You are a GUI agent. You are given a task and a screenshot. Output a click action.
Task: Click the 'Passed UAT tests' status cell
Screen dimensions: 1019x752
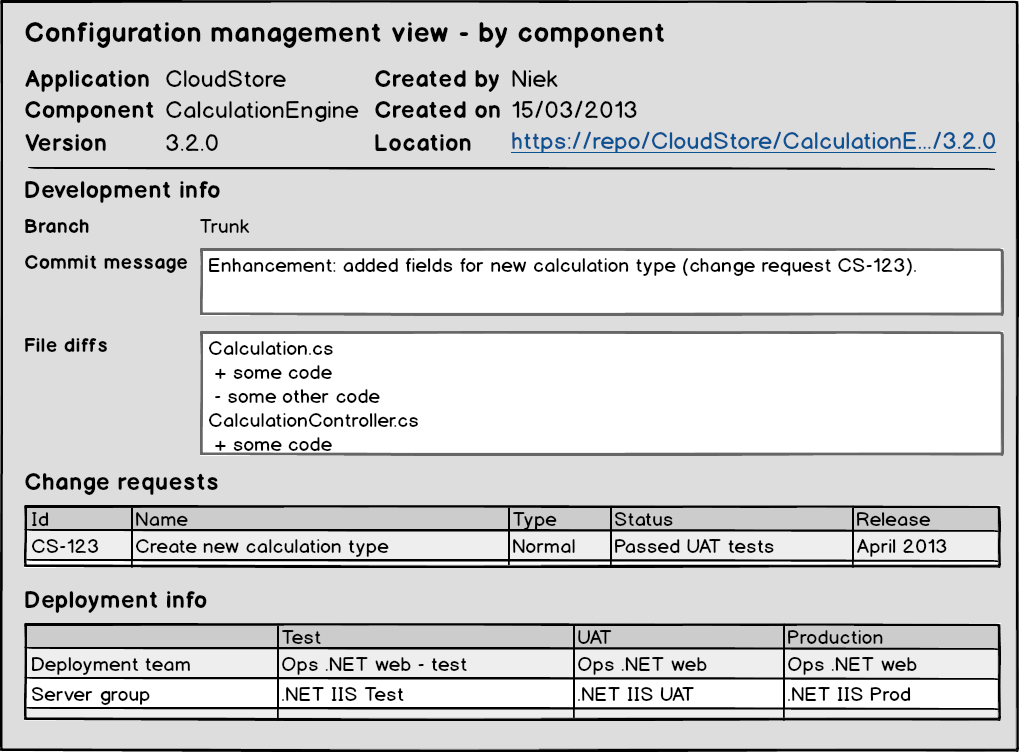pyautogui.click(x=731, y=546)
